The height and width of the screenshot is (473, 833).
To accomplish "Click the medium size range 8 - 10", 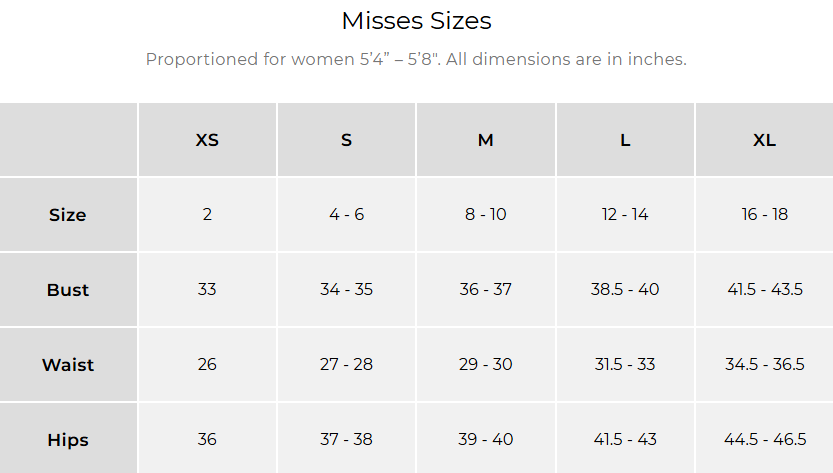I will pyautogui.click(x=485, y=215).
